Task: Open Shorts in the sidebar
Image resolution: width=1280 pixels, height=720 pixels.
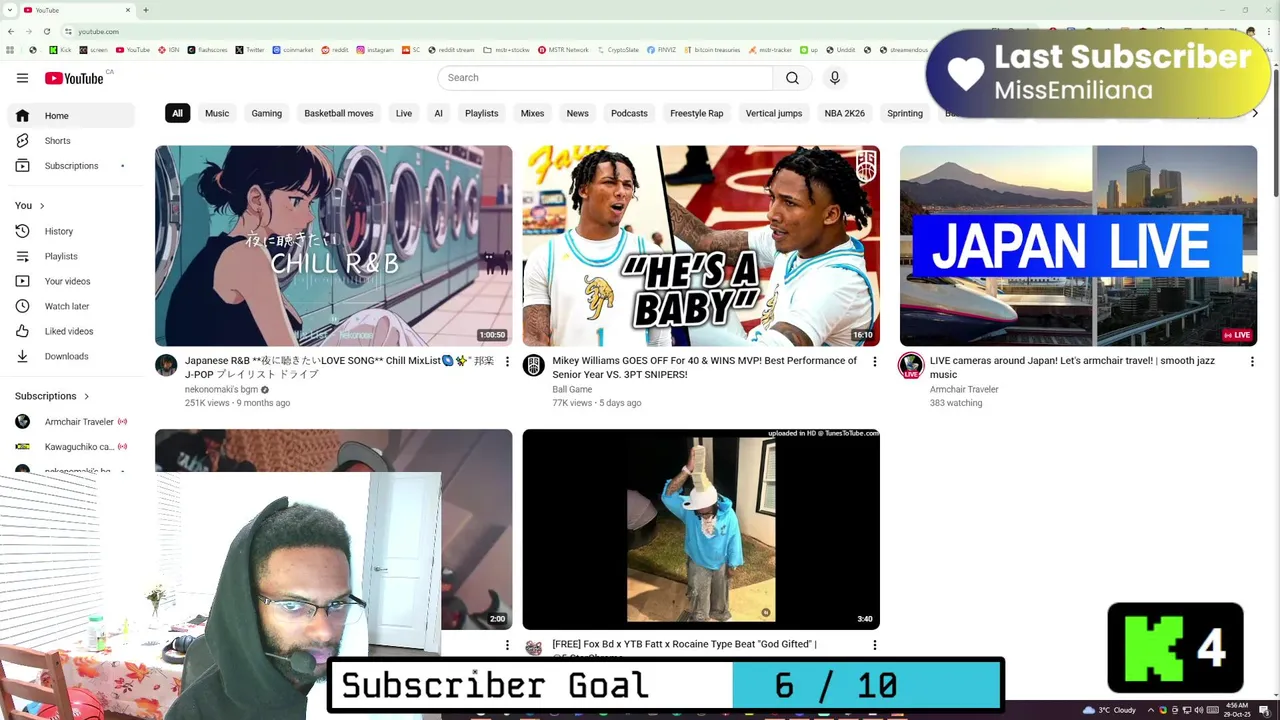Action: [x=71, y=141]
